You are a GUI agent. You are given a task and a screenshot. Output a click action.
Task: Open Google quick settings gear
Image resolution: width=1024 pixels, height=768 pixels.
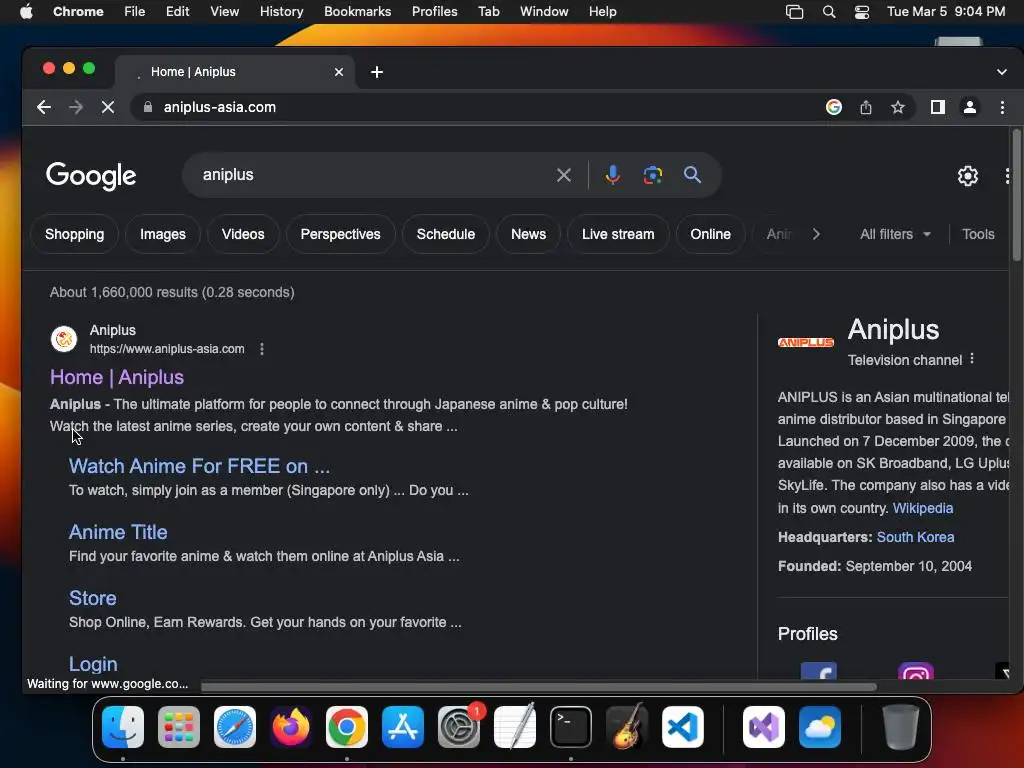[968, 176]
